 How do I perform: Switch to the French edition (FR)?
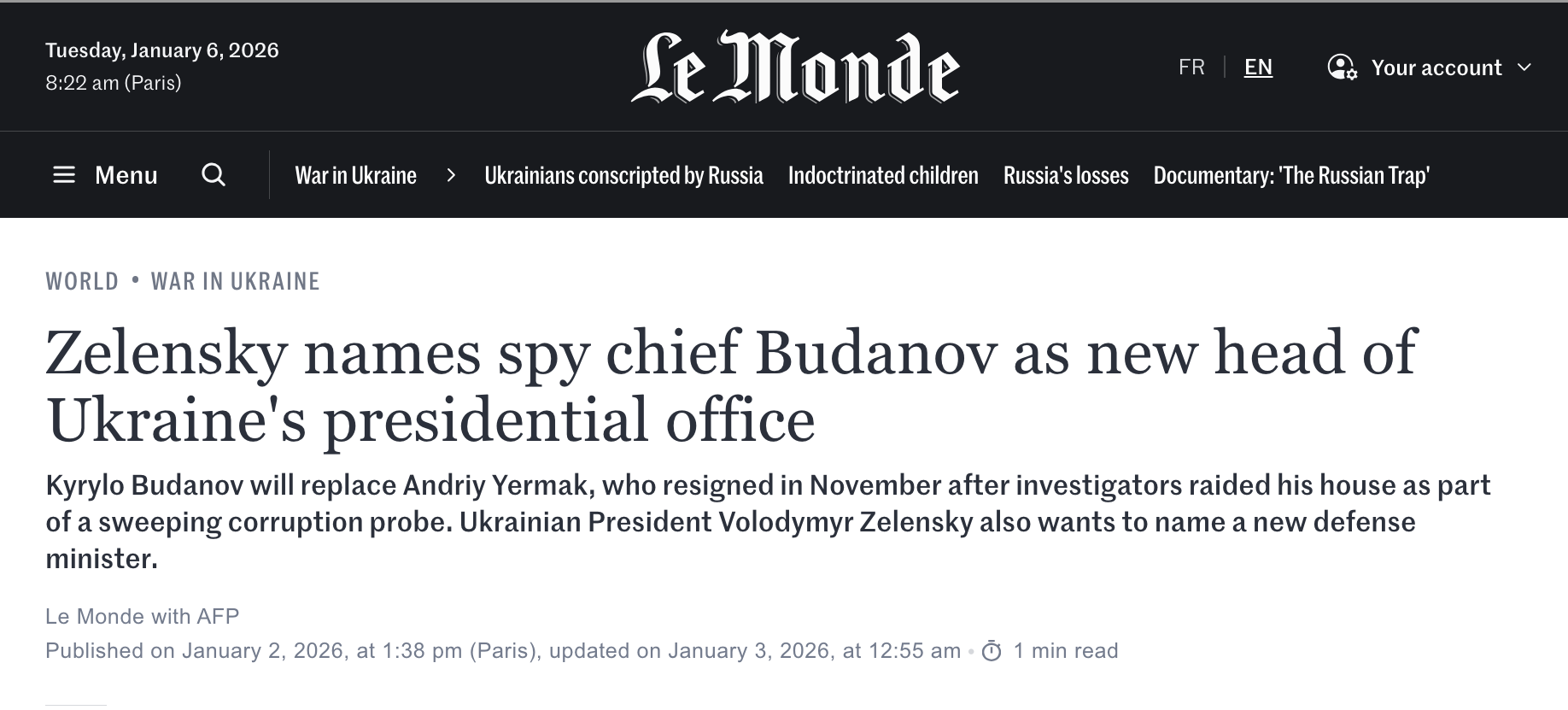[x=1191, y=67]
